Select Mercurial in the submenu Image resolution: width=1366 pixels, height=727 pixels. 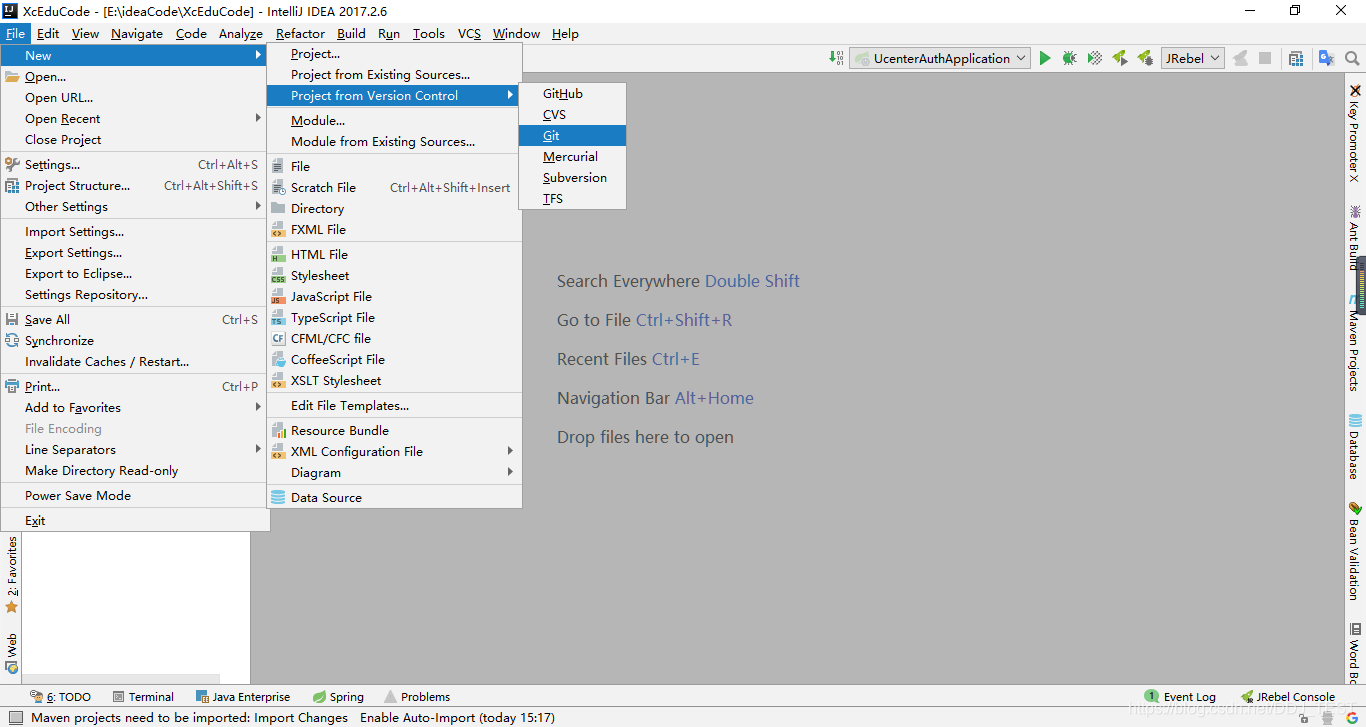[572, 156]
